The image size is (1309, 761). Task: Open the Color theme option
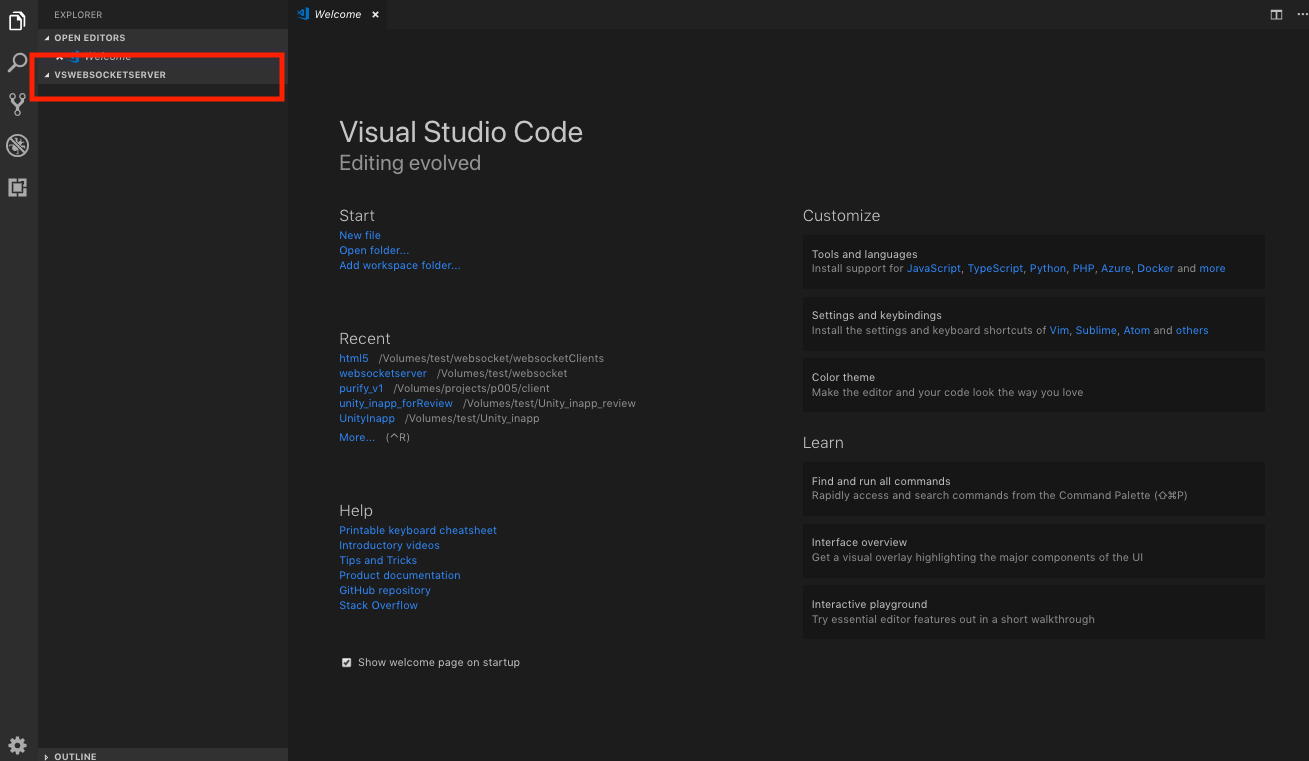click(1033, 385)
